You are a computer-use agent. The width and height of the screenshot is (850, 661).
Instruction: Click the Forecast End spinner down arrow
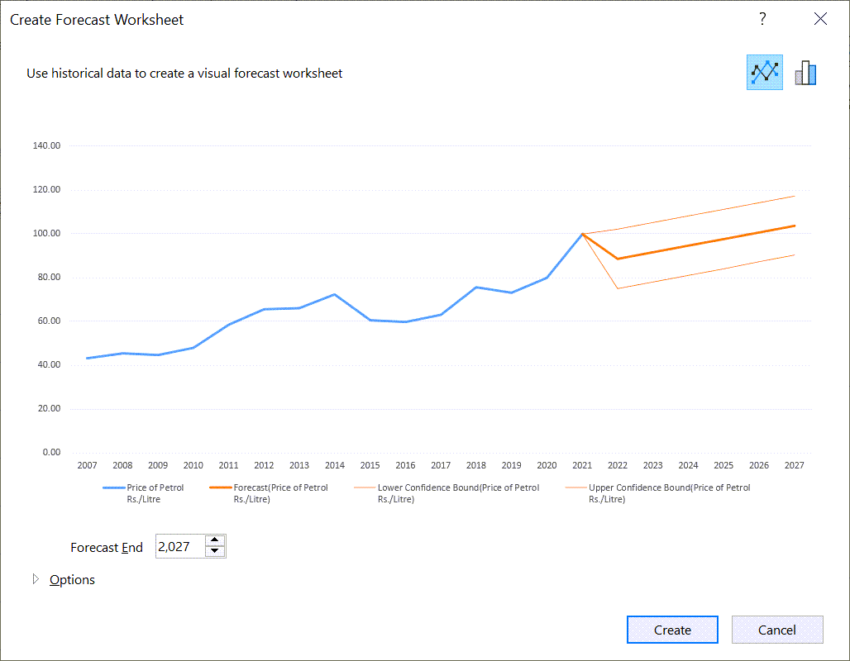(x=215, y=551)
